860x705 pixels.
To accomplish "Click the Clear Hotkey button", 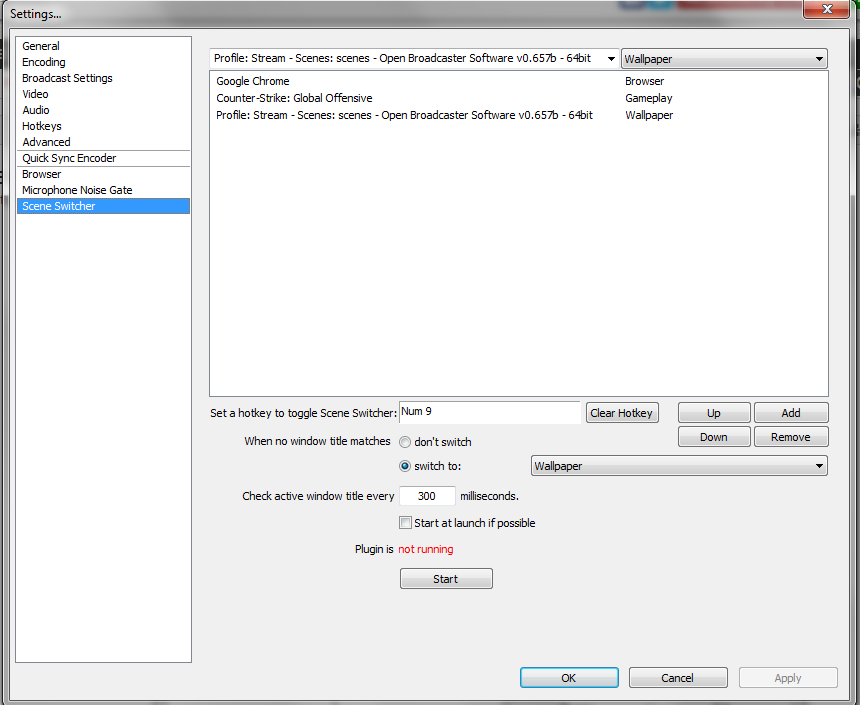I will coord(622,413).
